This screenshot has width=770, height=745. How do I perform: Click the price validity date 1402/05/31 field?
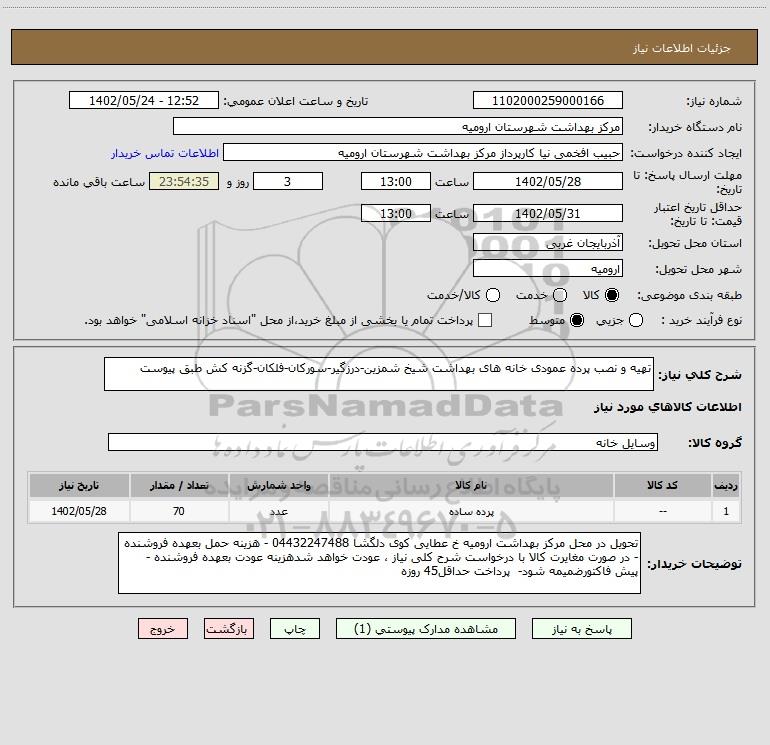(548, 213)
